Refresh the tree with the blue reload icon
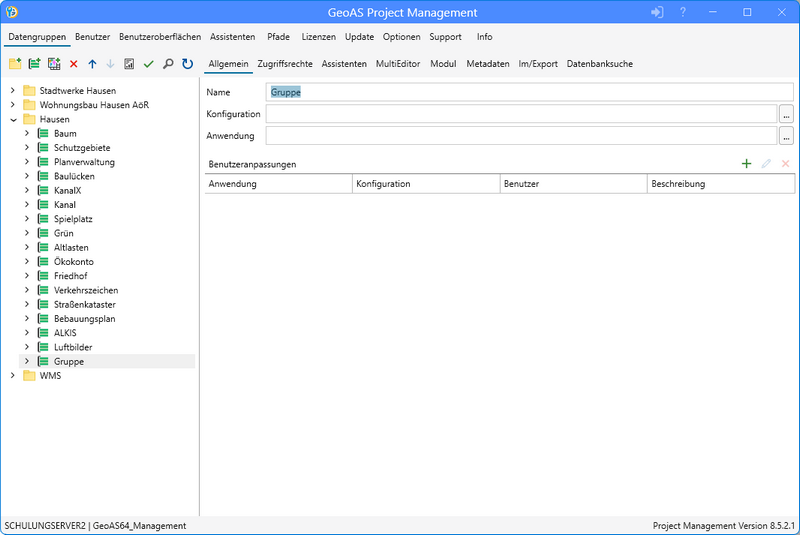 click(187, 64)
